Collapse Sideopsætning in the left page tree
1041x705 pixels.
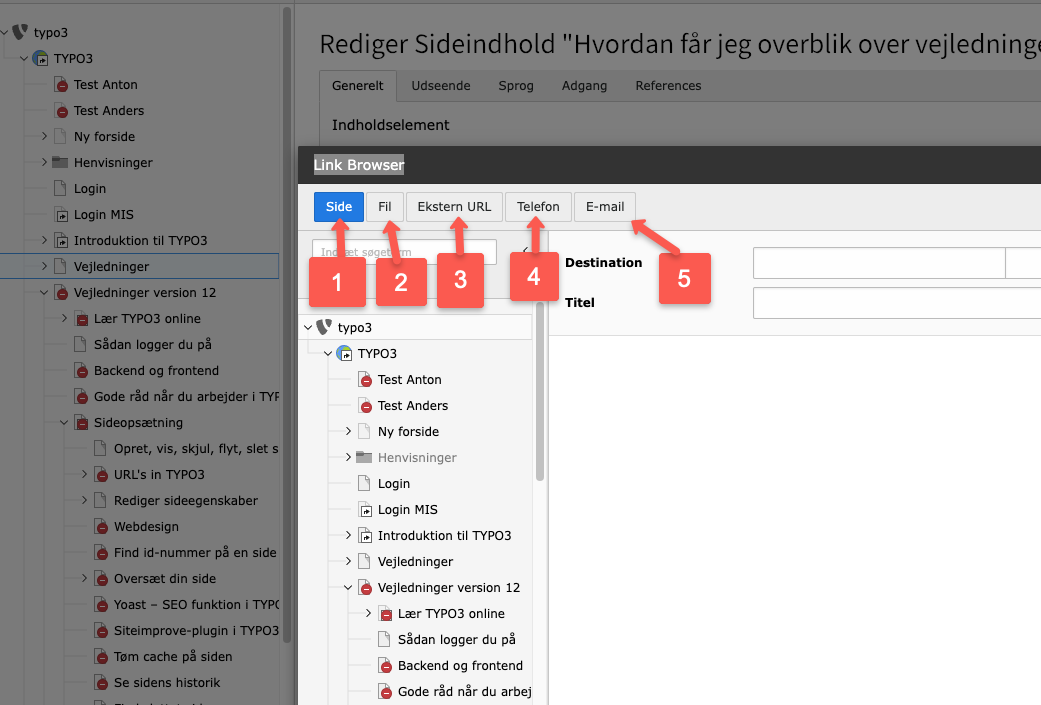point(64,422)
